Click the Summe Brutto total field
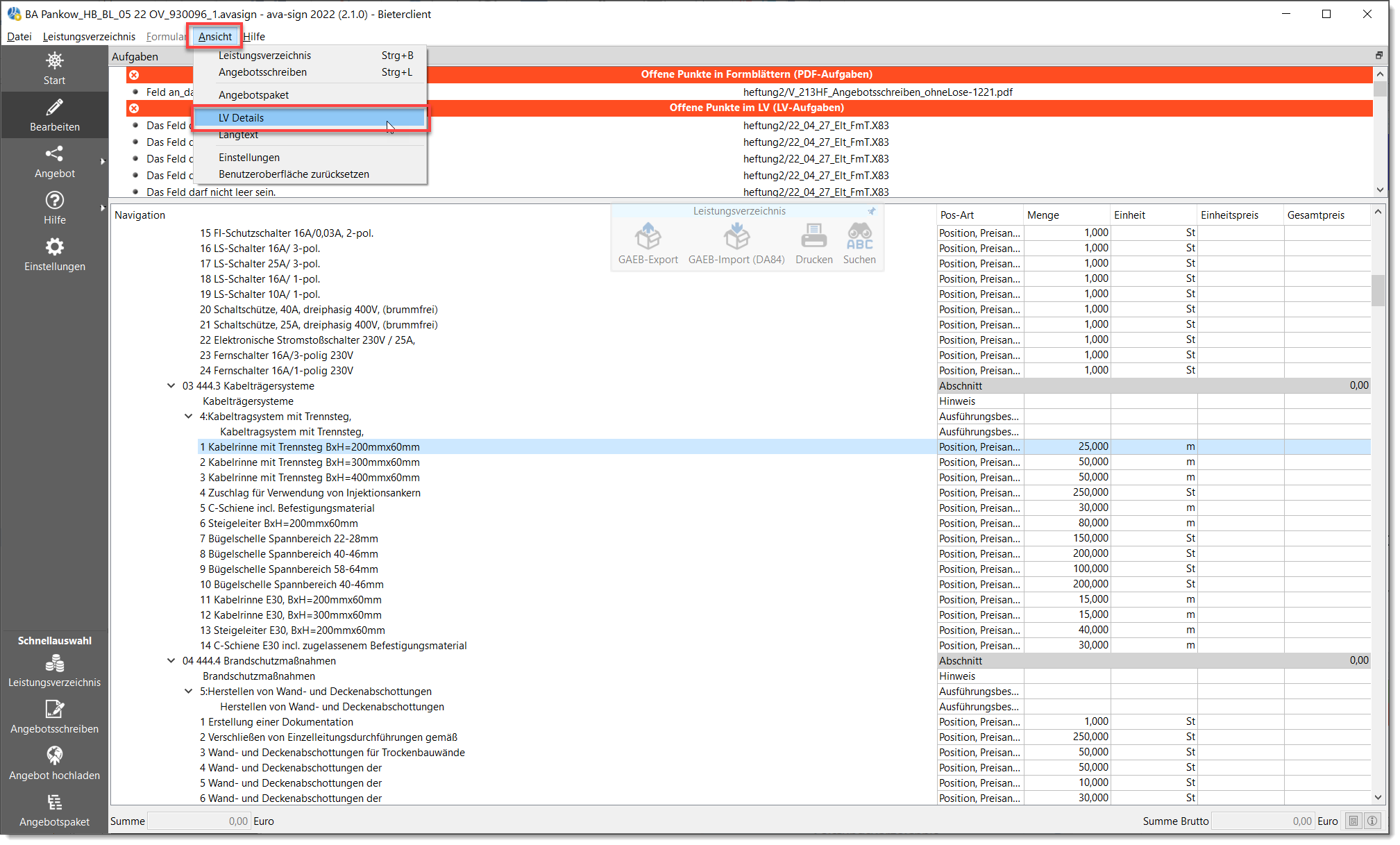 coord(1263,821)
